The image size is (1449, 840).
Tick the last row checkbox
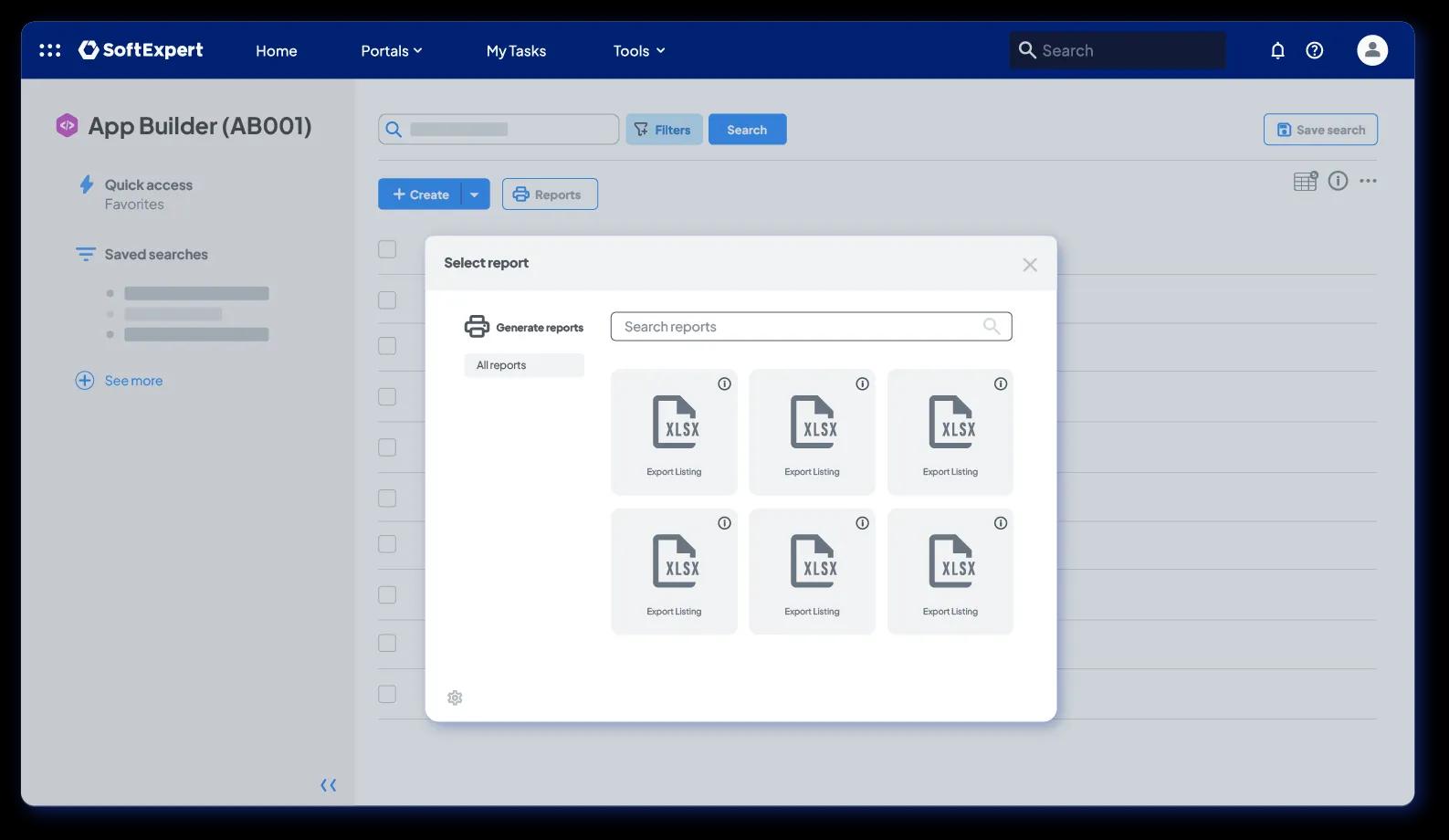pos(387,694)
